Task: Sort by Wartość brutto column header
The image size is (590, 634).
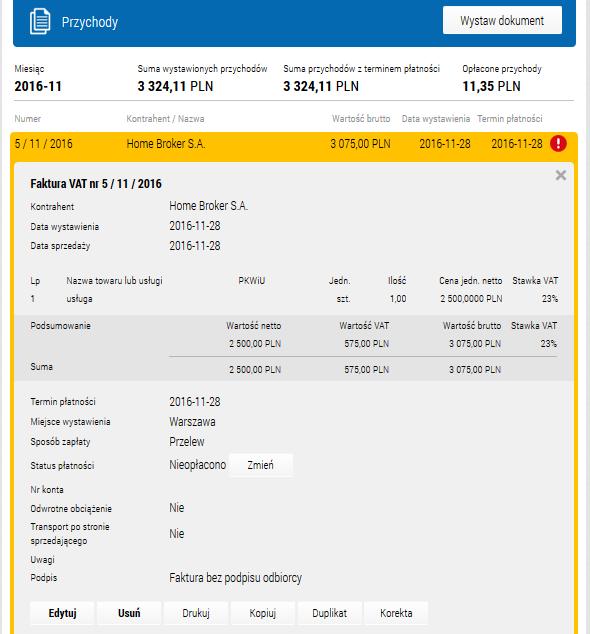Action: click(361, 119)
